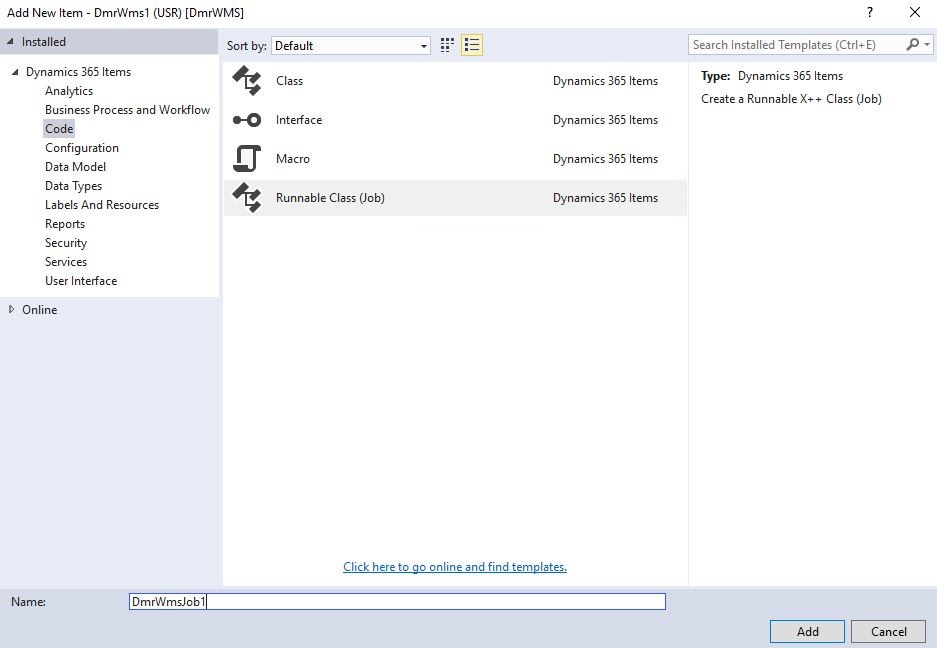Switch to small icons view
The height and width of the screenshot is (648, 937).
click(x=447, y=45)
